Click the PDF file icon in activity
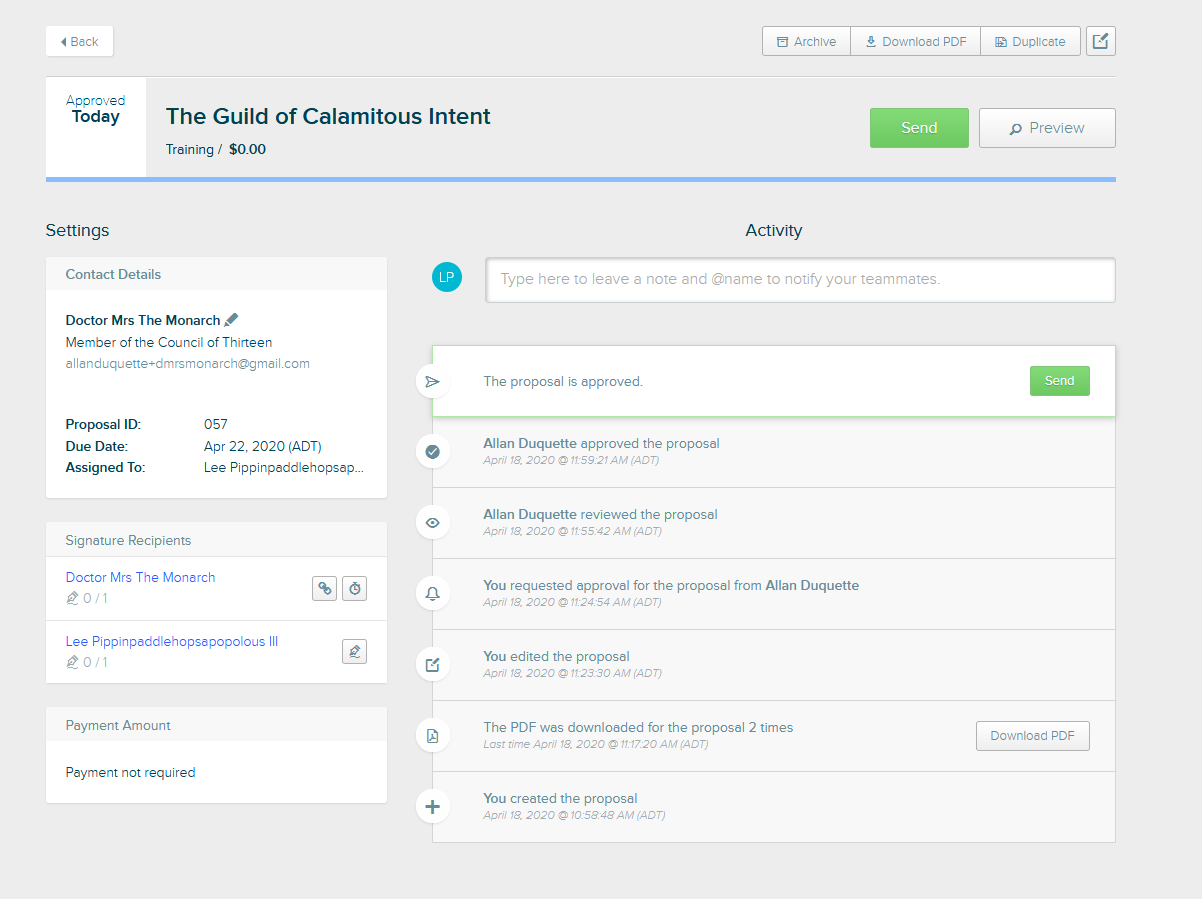 [432, 736]
